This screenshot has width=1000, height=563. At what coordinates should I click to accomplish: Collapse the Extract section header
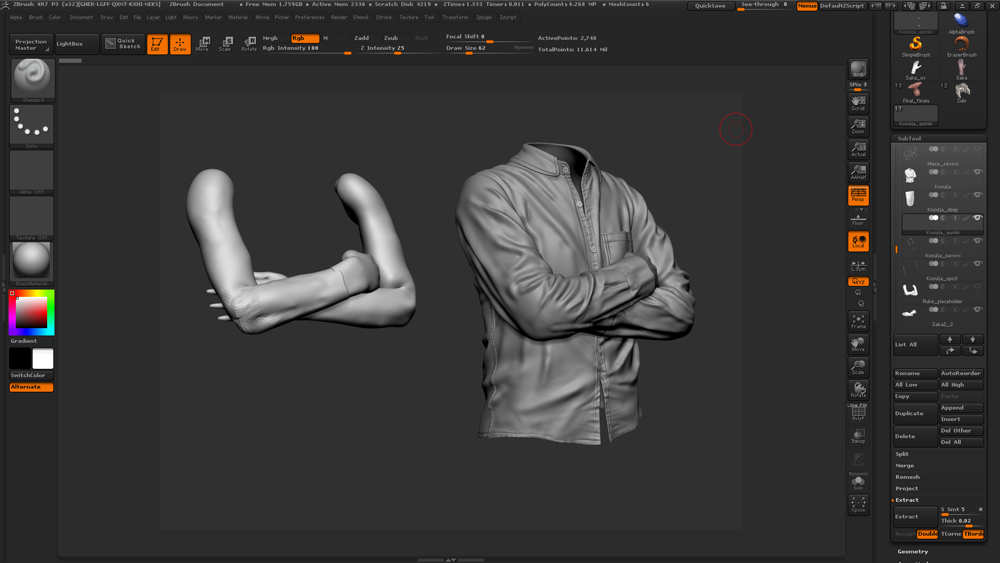pyautogui.click(x=907, y=499)
